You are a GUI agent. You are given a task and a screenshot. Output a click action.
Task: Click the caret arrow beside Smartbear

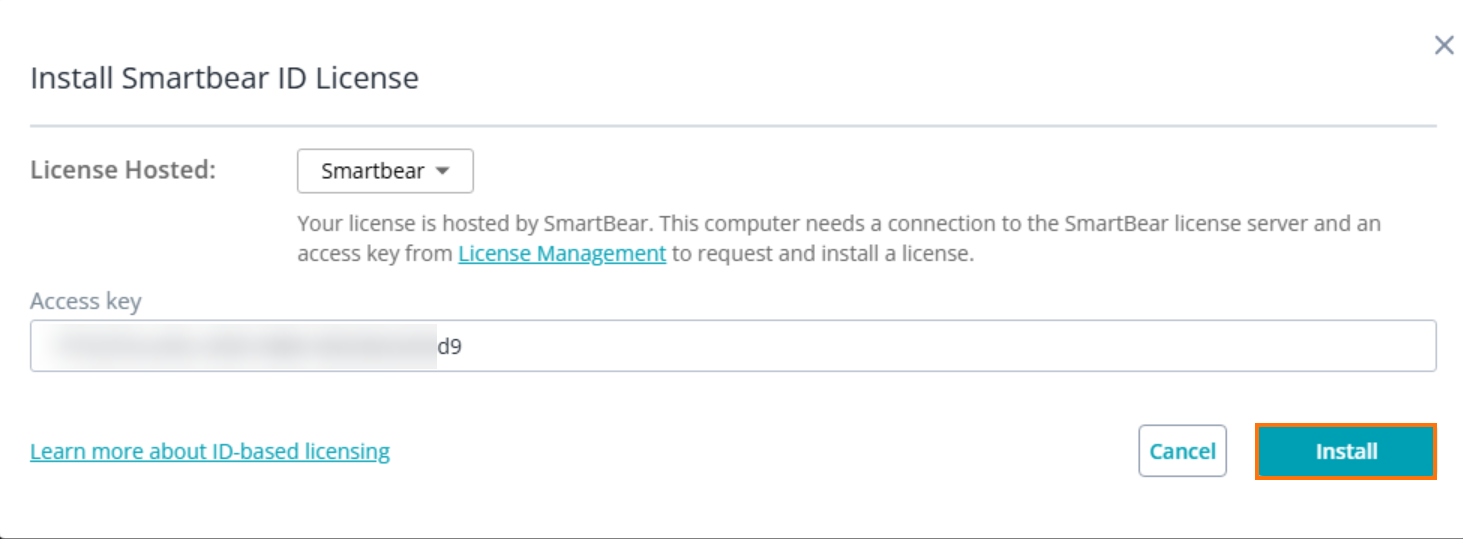point(442,171)
